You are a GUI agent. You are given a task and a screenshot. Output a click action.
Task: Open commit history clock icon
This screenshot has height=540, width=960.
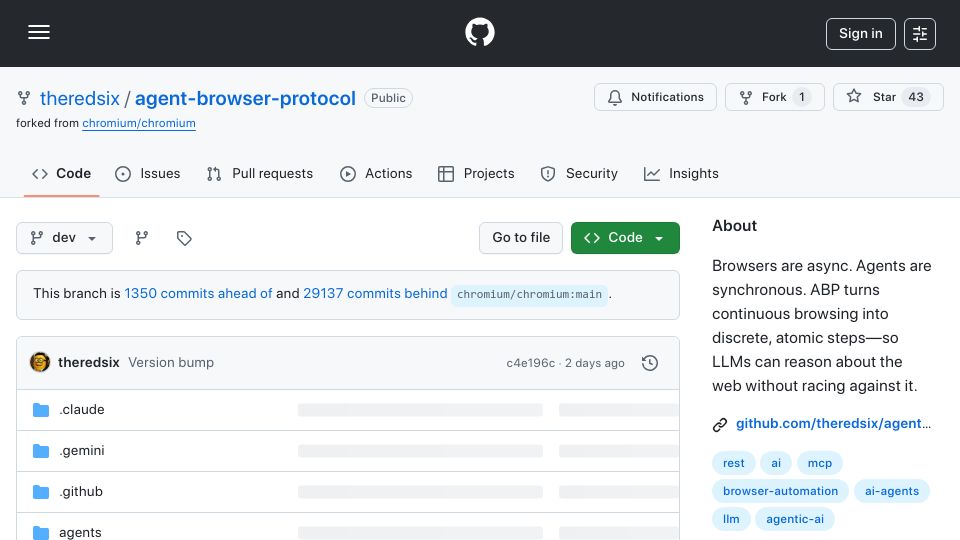click(650, 363)
